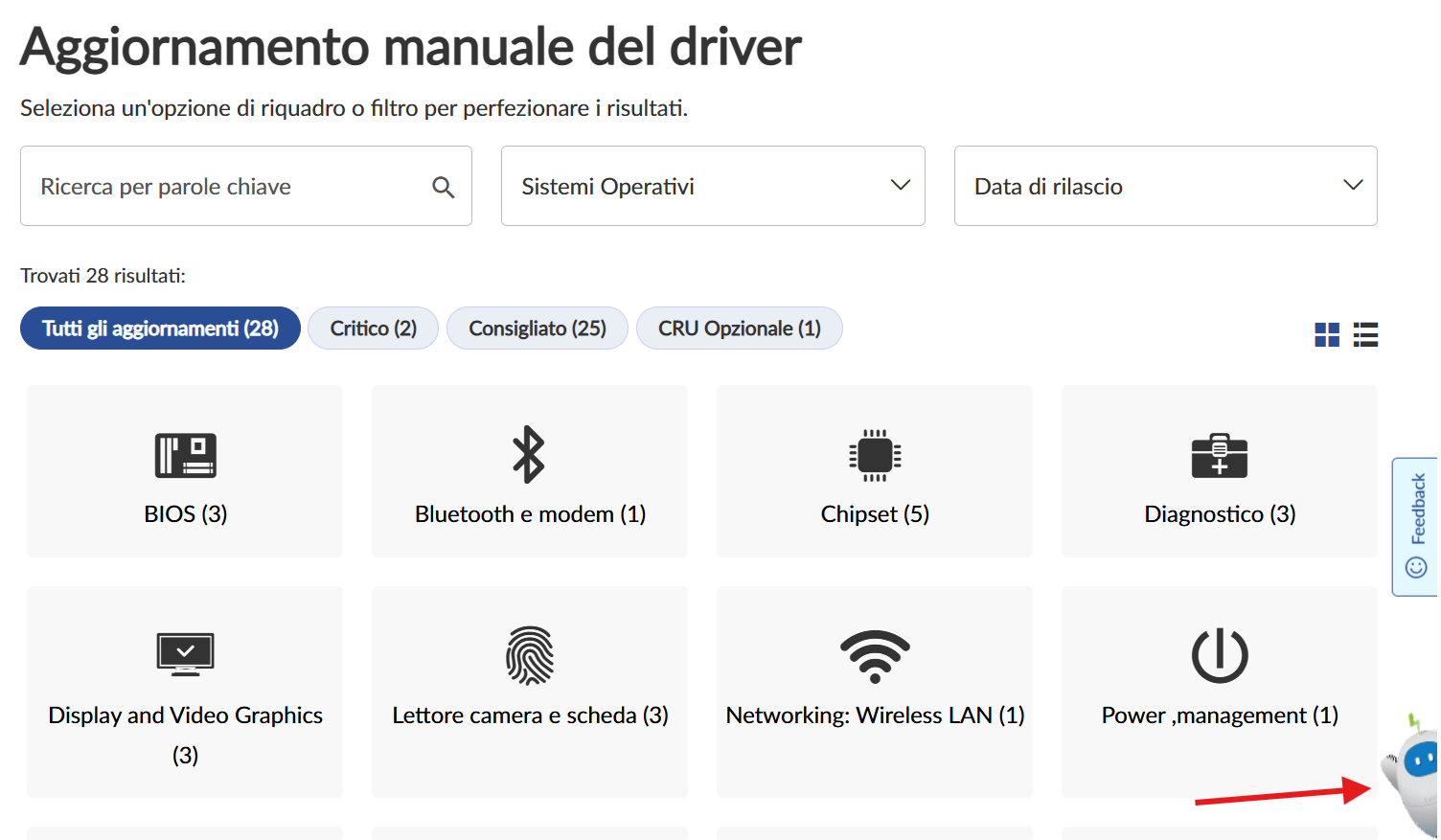Filter by Critico (2) updates
The height and width of the screenshot is (840, 1441).
pyautogui.click(x=373, y=329)
